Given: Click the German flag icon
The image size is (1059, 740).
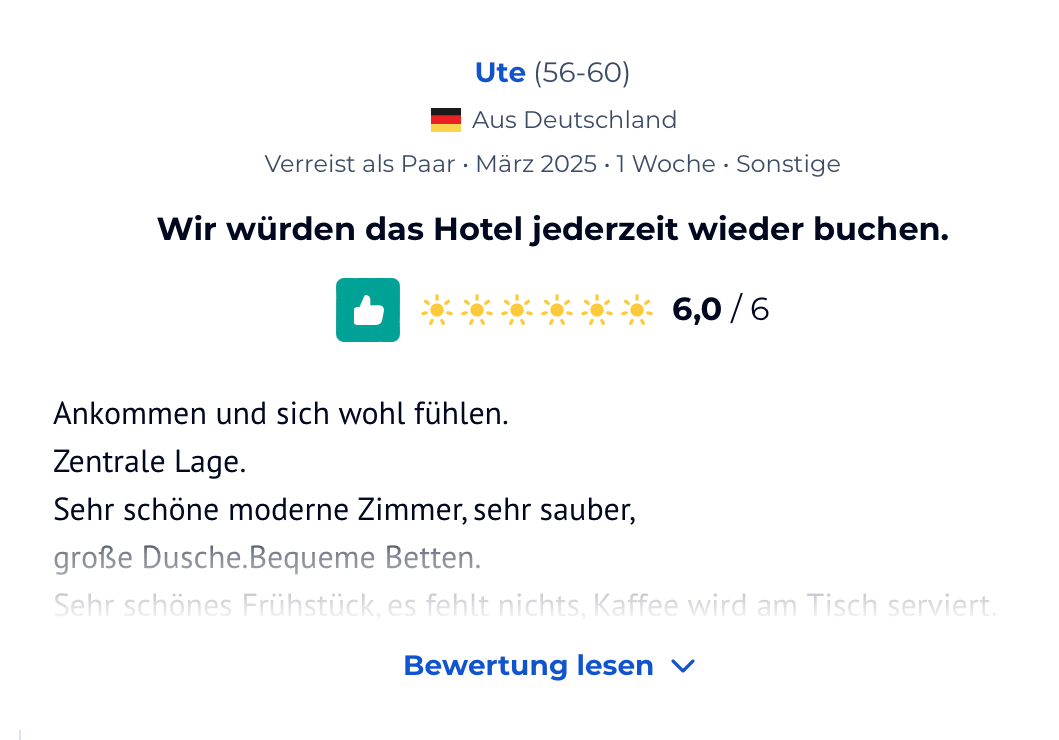Looking at the screenshot, I should pyautogui.click(x=446, y=119).
